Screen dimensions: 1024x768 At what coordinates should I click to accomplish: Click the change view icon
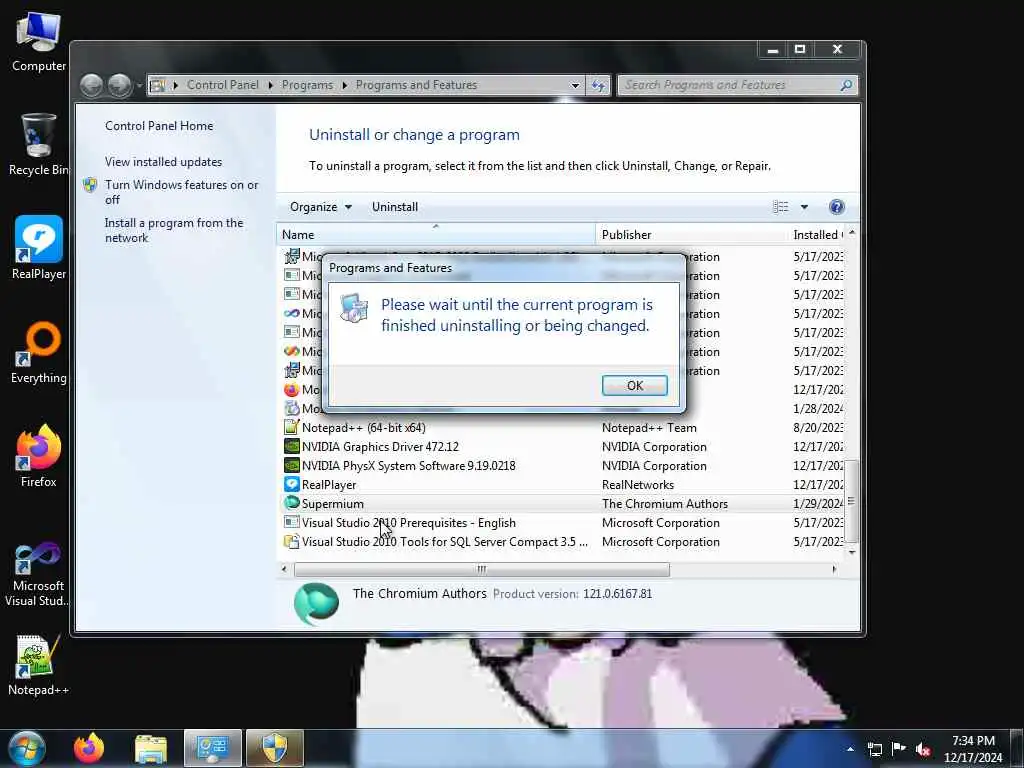click(x=780, y=207)
